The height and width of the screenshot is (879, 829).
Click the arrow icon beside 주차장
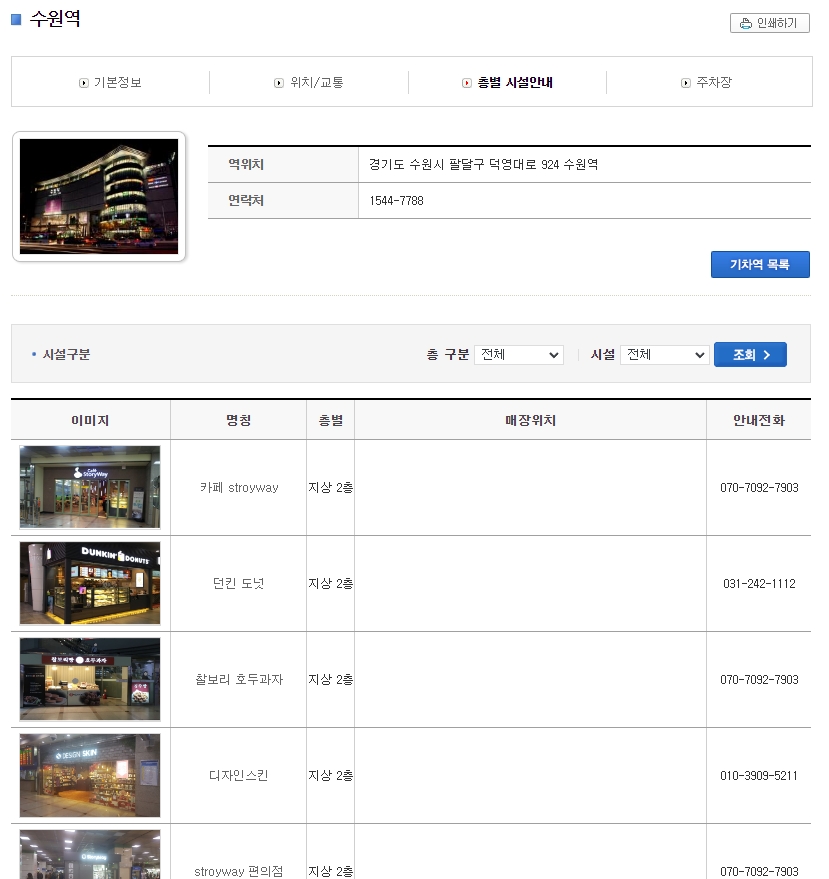(684, 82)
